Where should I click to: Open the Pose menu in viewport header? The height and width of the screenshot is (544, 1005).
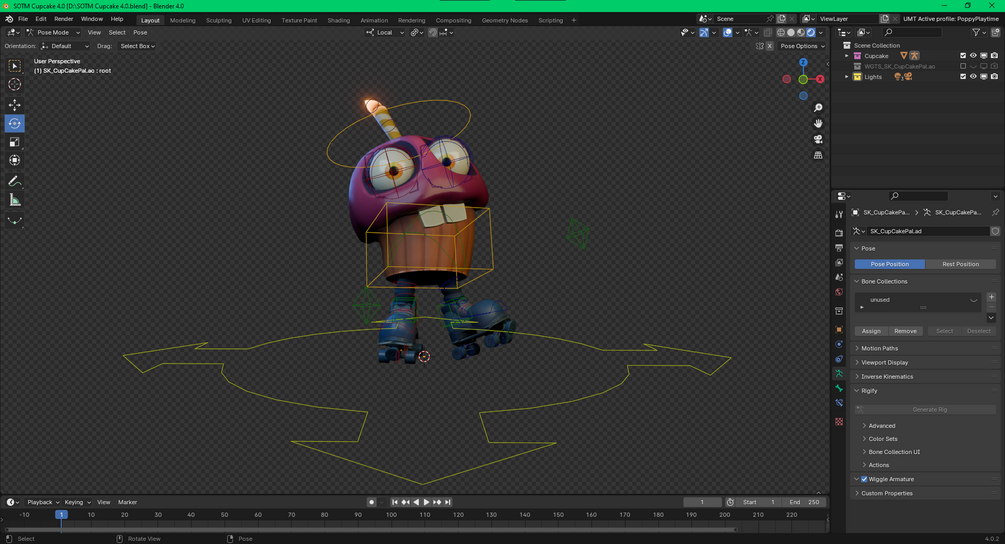tap(140, 32)
